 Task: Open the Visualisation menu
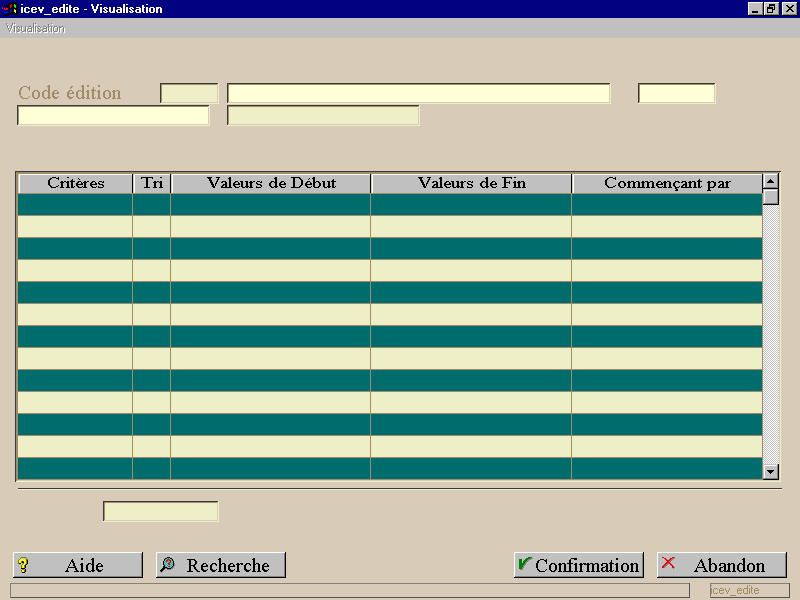coord(35,28)
